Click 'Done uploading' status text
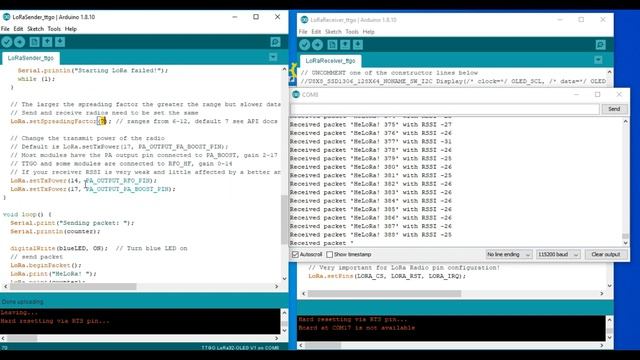The image size is (640, 360). (22, 302)
